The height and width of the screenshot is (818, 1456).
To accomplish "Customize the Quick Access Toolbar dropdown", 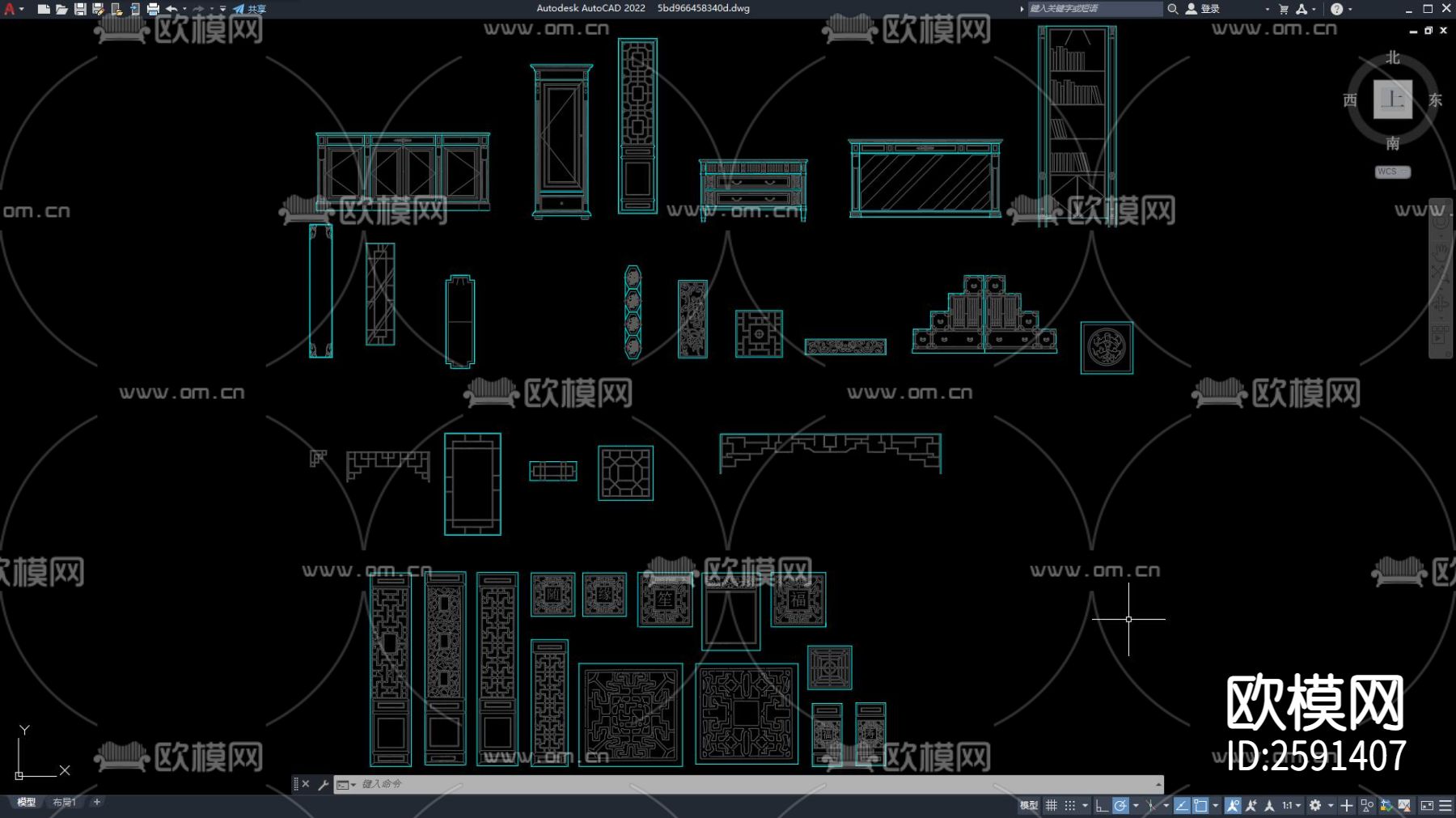I will click(x=222, y=9).
